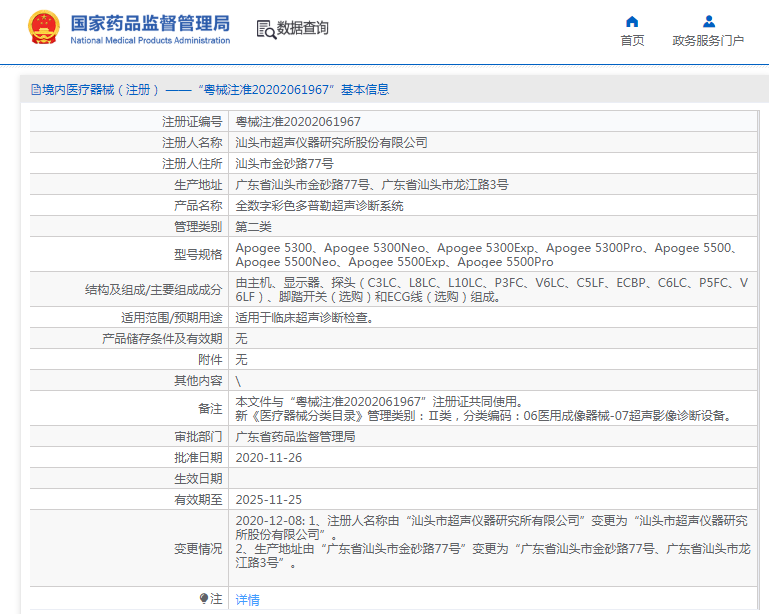Click the 备注 row label

point(210,409)
